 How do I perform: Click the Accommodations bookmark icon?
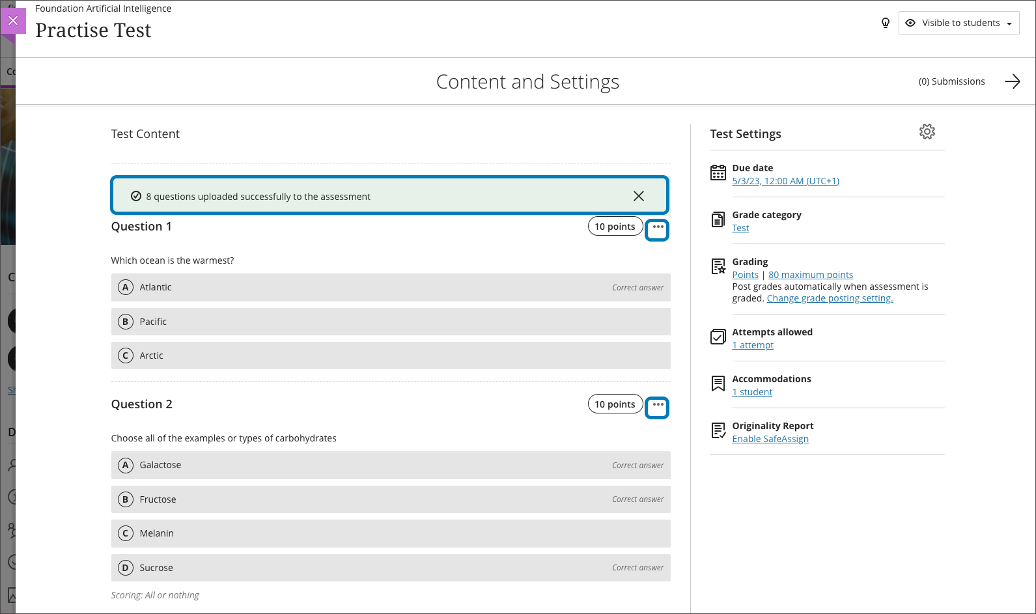coord(717,383)
